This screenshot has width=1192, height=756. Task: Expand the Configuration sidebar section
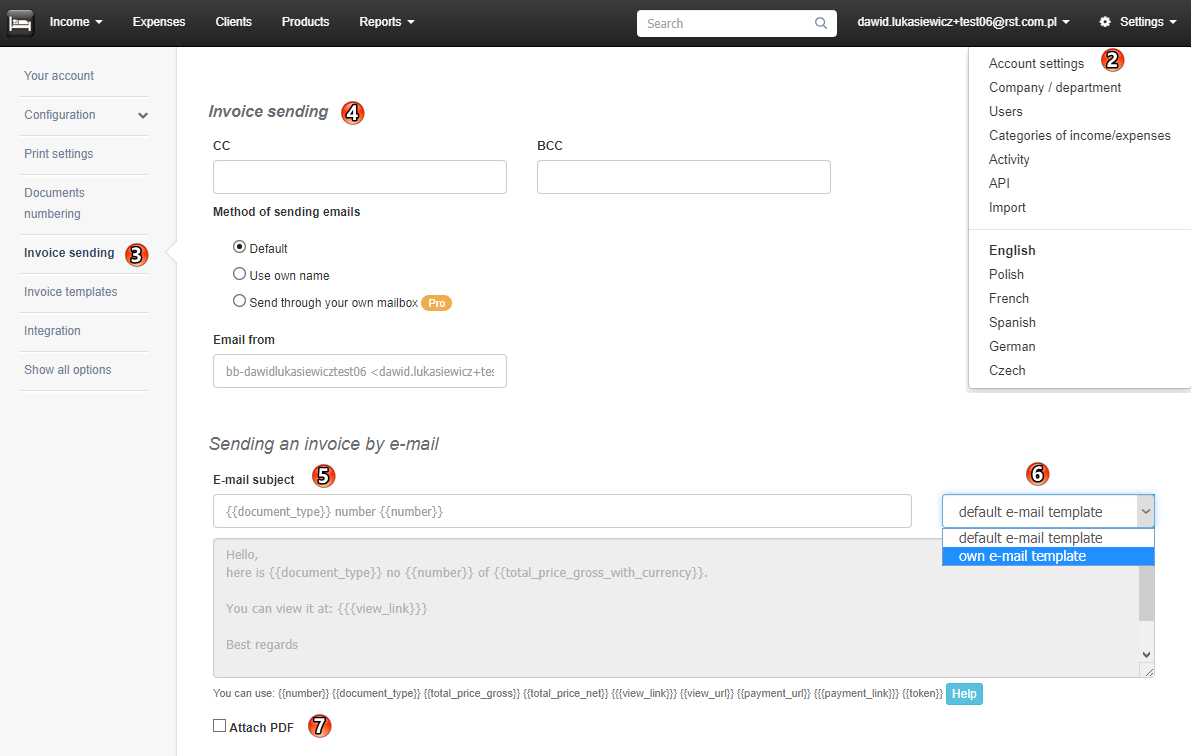point(84,115)
